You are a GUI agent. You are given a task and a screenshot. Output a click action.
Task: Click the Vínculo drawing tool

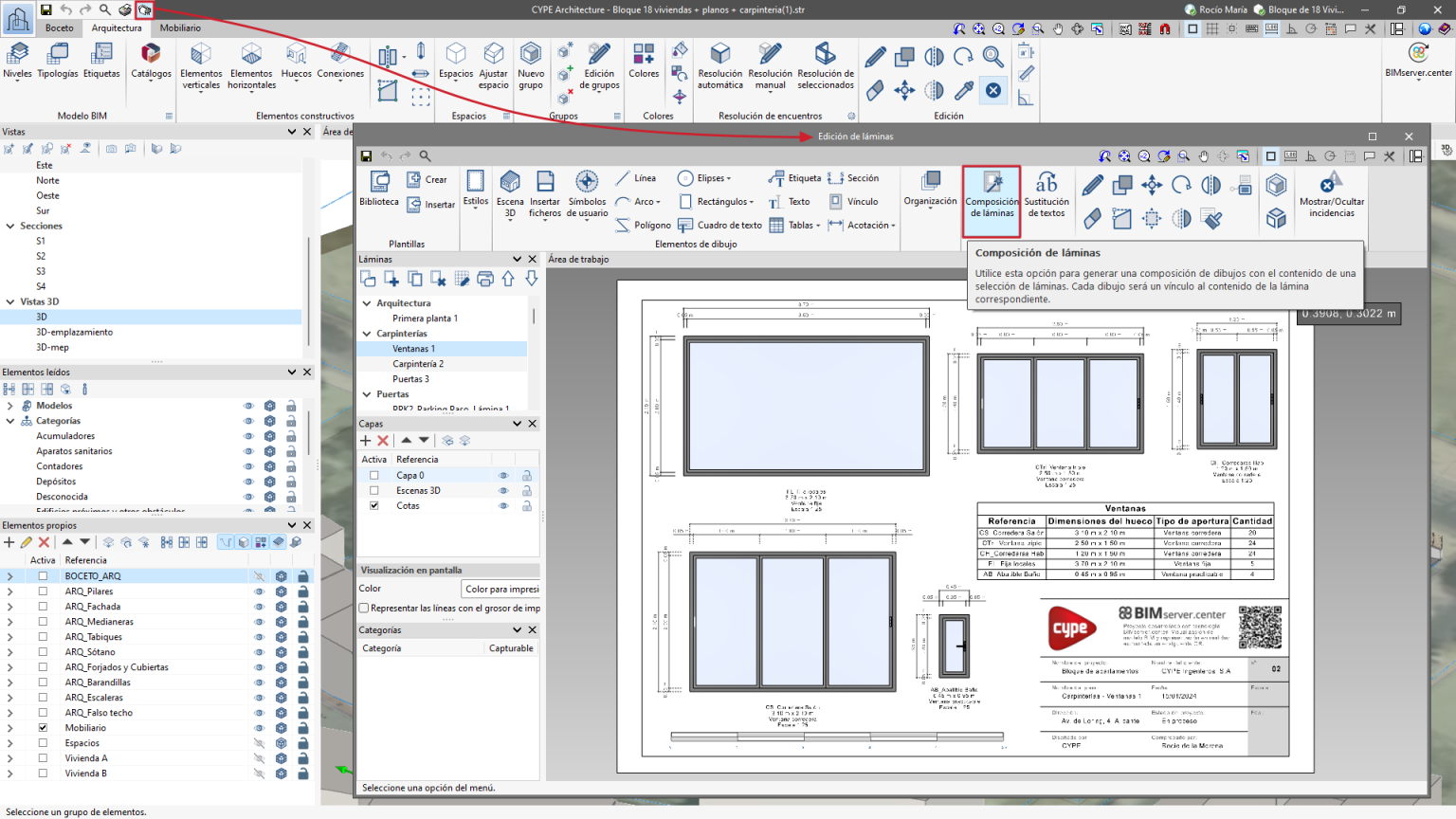(853, 202)
